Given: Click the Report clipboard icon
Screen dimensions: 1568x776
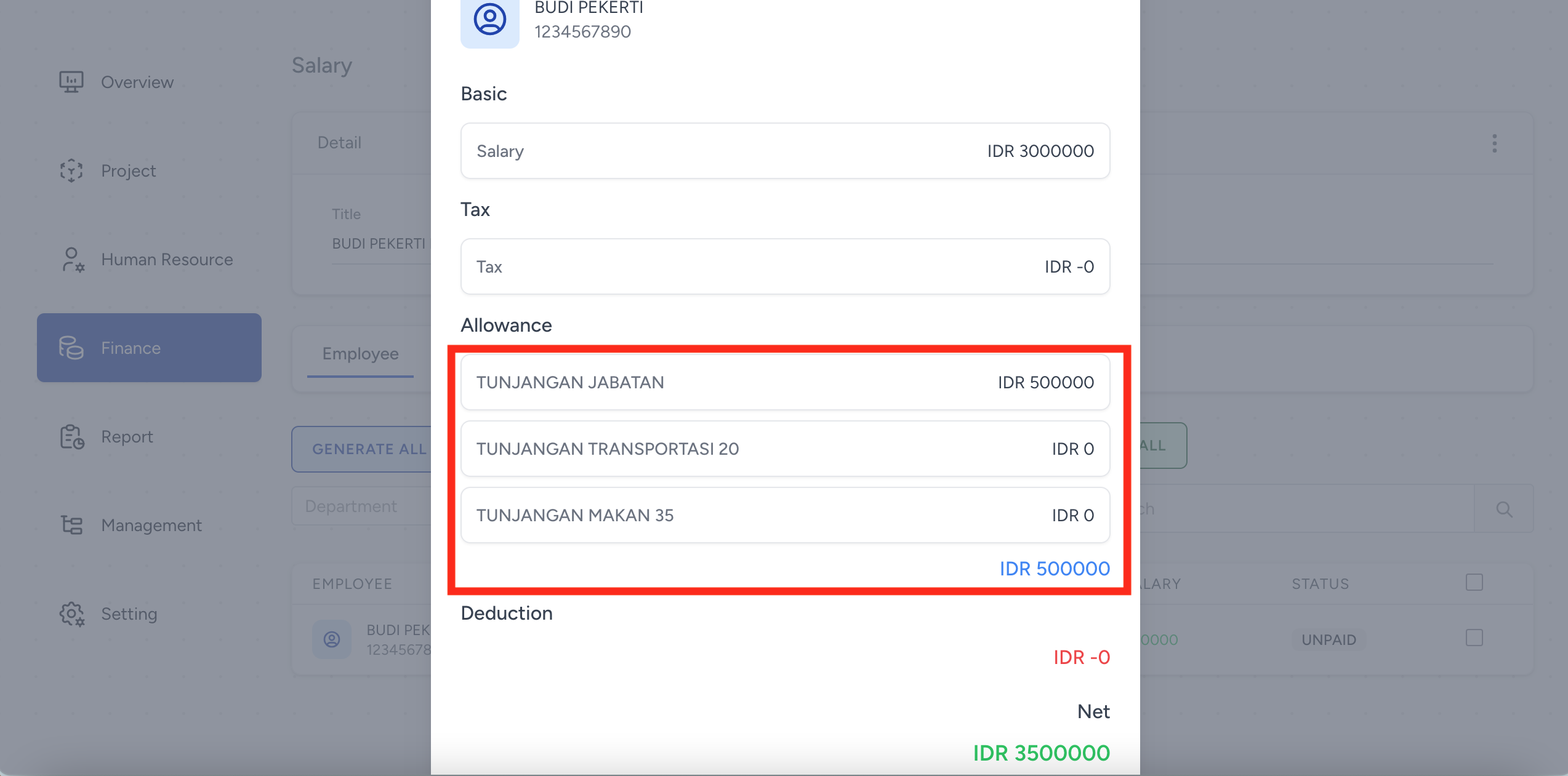Looking at the screenshot, I should point(72,437).
